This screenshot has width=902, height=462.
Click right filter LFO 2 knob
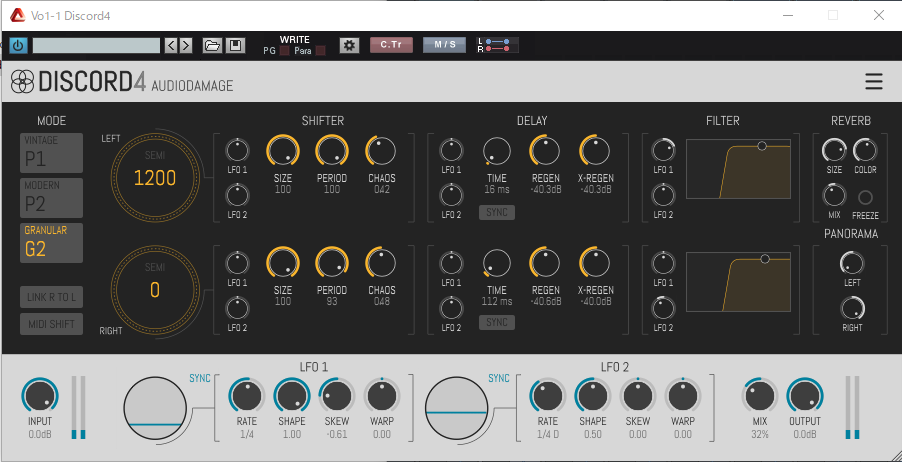tap(663, 308)
